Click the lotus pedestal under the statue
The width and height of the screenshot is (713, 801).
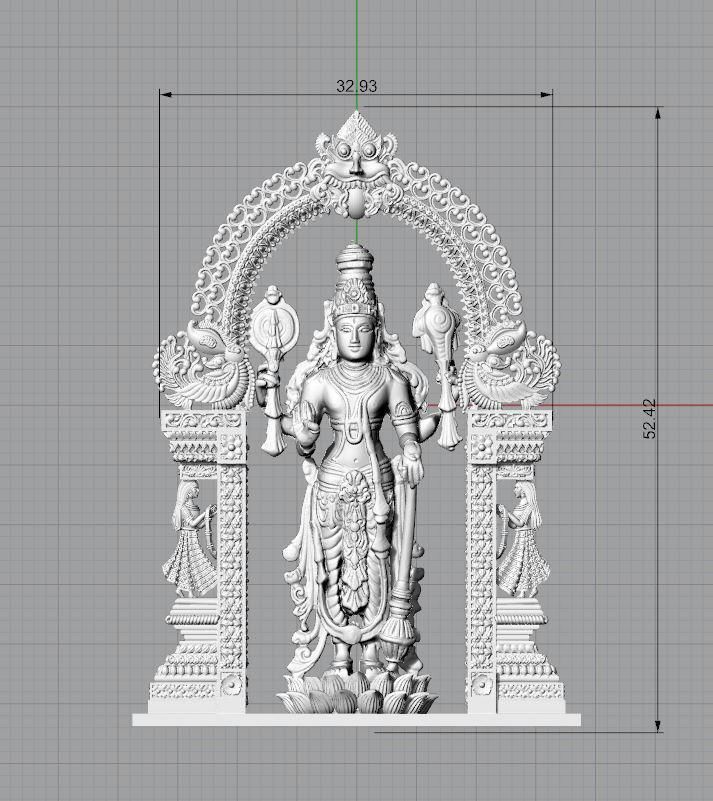click(356, 691)
